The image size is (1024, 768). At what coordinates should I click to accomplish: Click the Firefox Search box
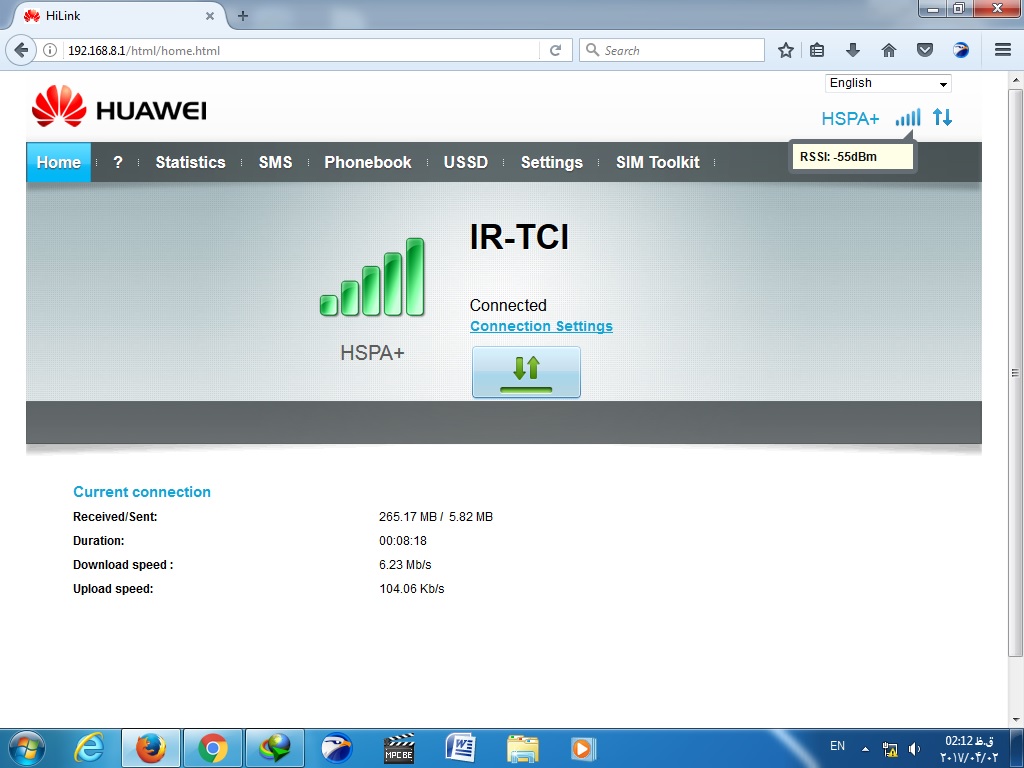pos(672,50)
